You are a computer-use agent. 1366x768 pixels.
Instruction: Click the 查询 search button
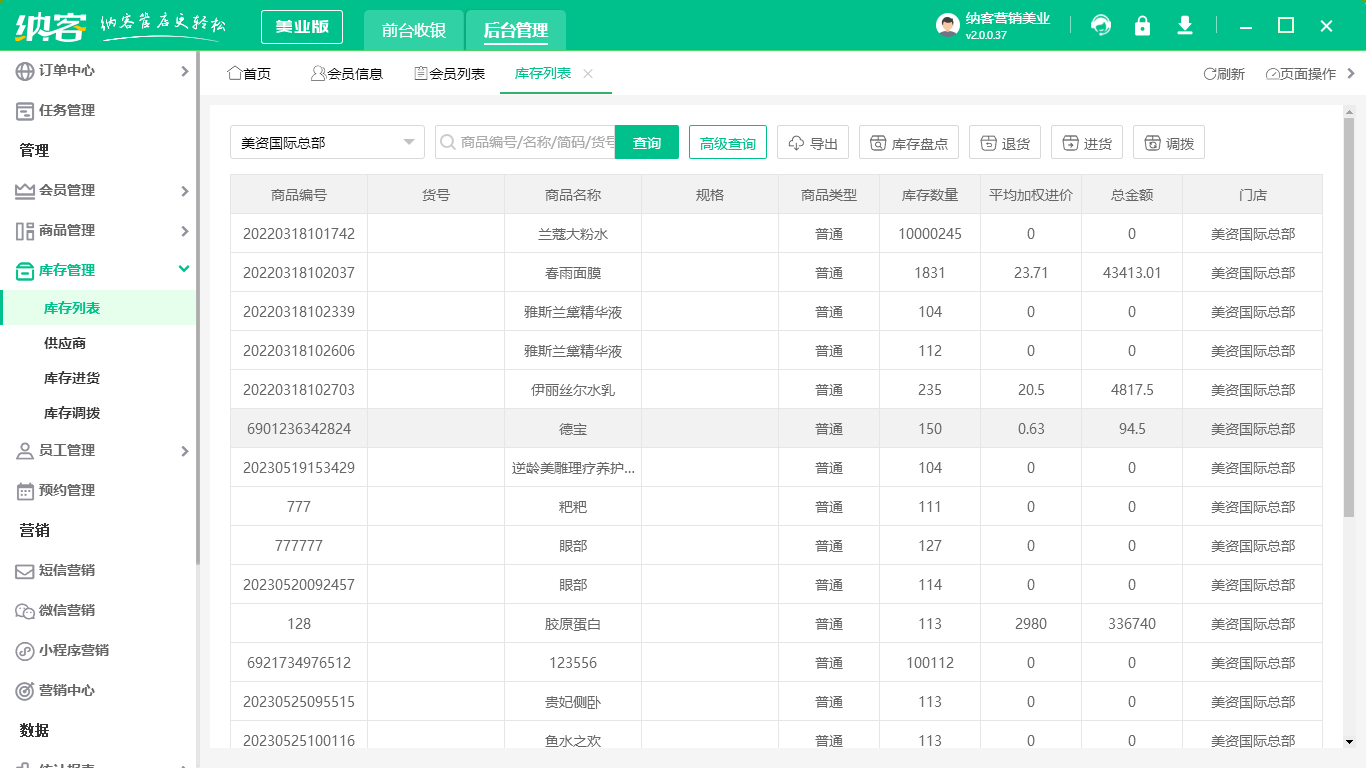pyautogui.click(x=646, y=141)
